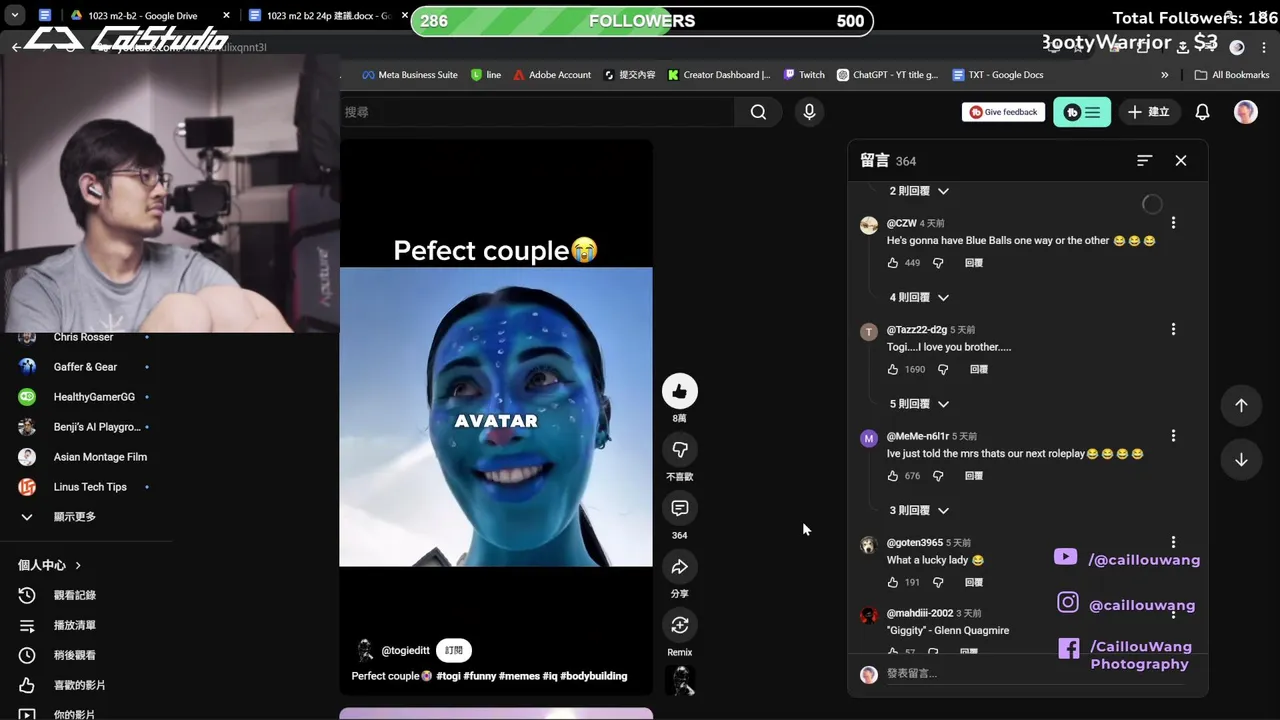Expand 3 則回覆 replies under @MeMe-n6l1r
Viewport: 1280px width, 720px height.
(x=919, y=510)
